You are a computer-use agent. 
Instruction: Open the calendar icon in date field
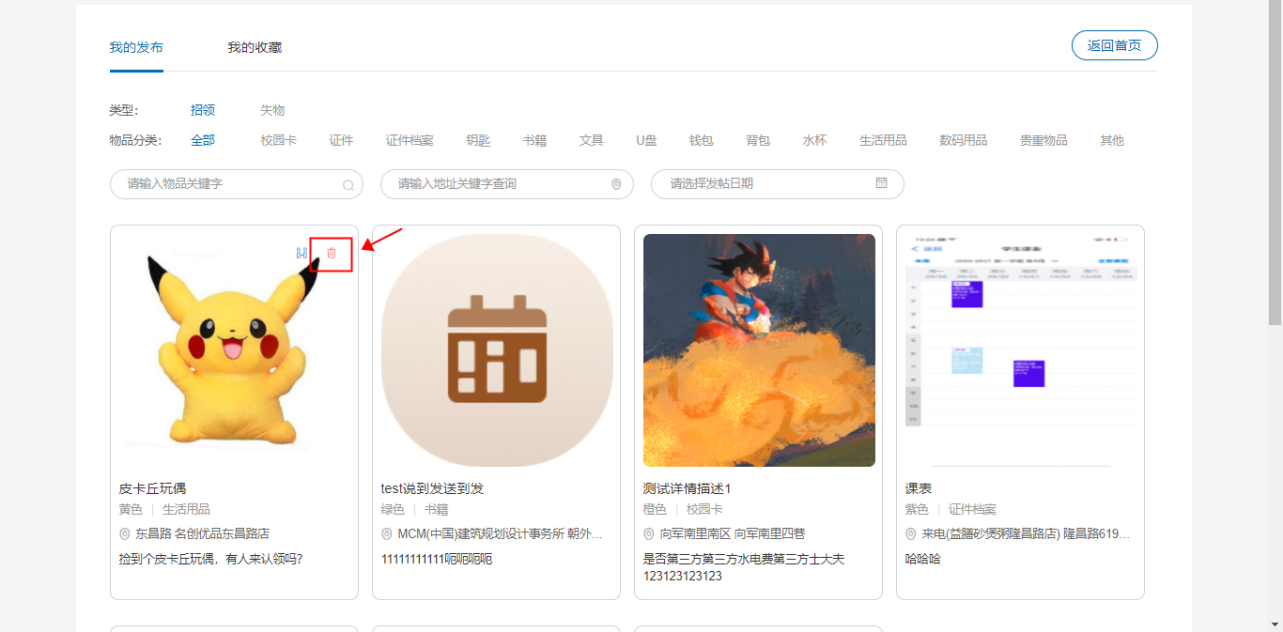point(881,183)
